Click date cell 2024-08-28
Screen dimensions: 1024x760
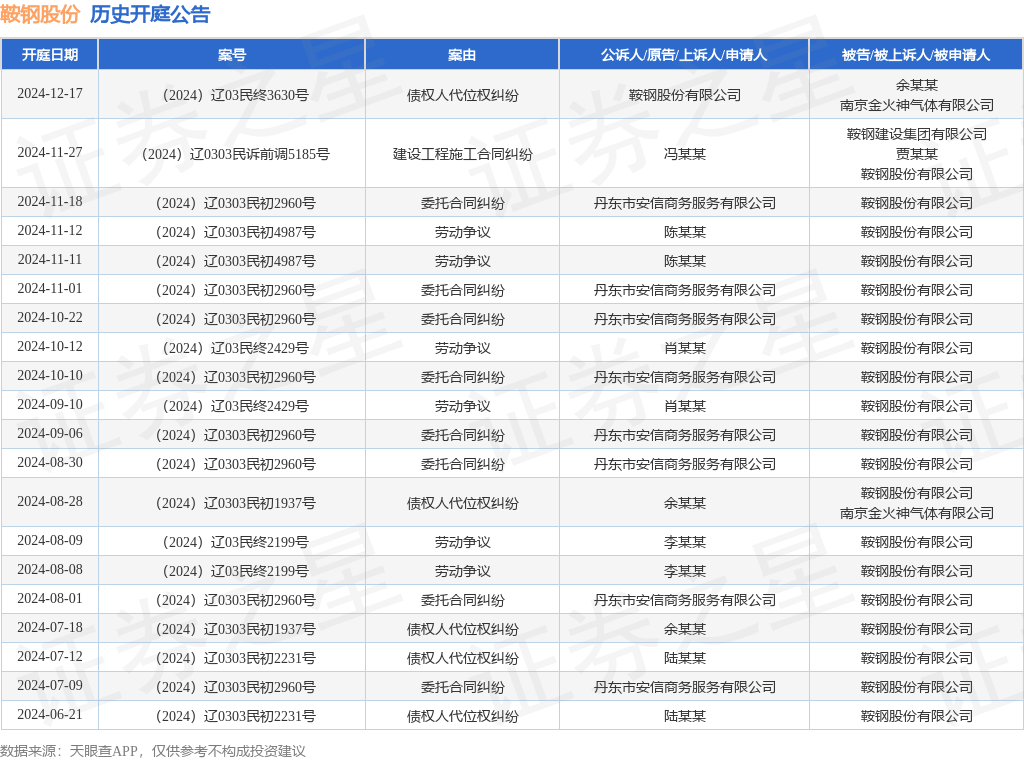[50, 501]
